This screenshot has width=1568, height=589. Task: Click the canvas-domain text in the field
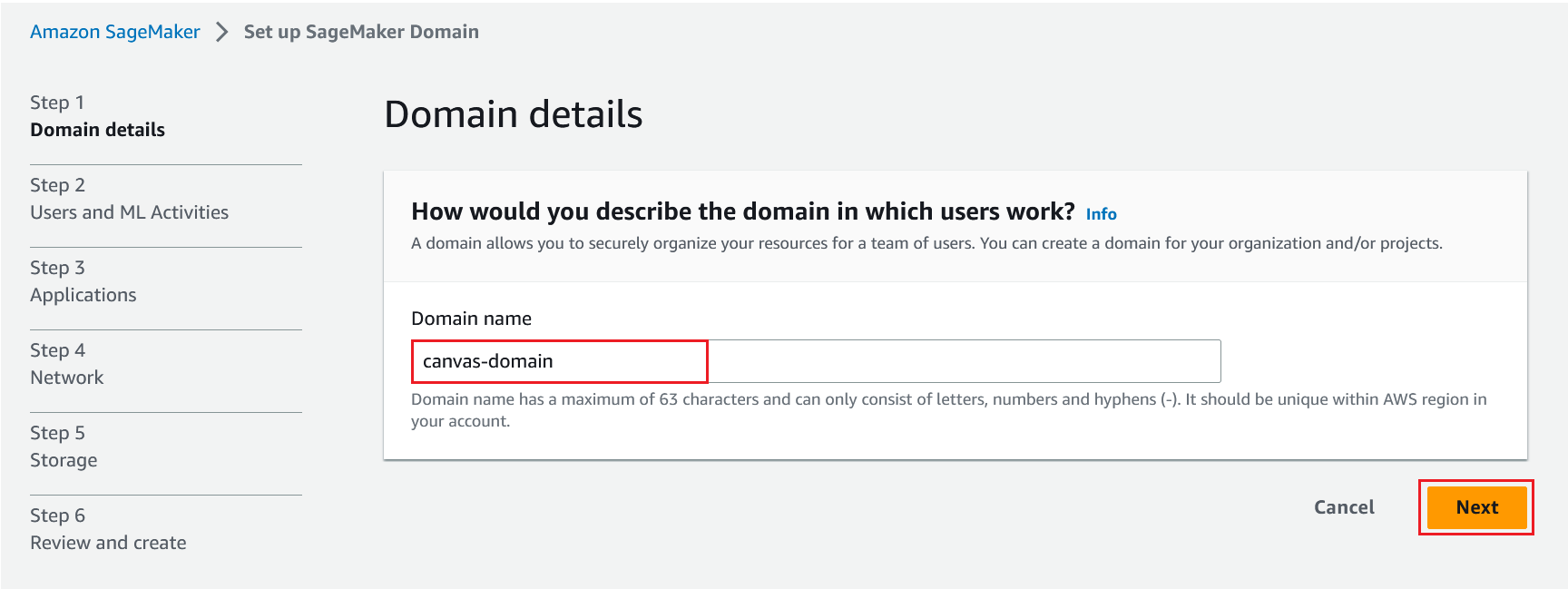487,361
